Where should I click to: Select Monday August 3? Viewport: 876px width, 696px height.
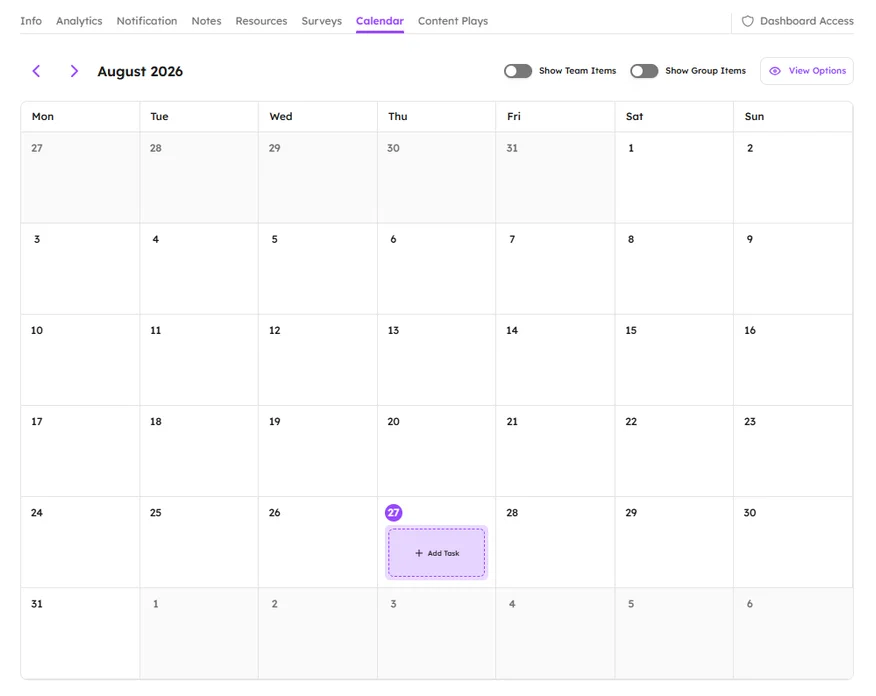pos(80,269)
